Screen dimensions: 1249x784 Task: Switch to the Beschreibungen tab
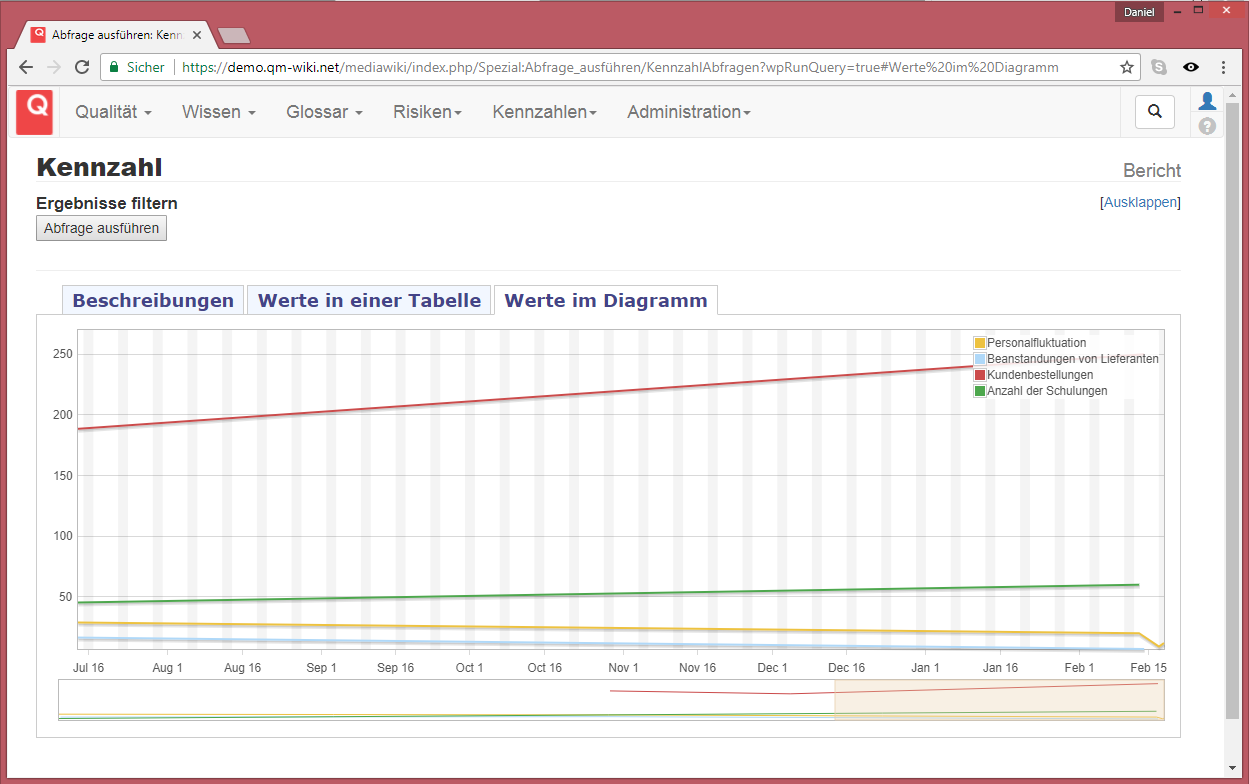153,300
